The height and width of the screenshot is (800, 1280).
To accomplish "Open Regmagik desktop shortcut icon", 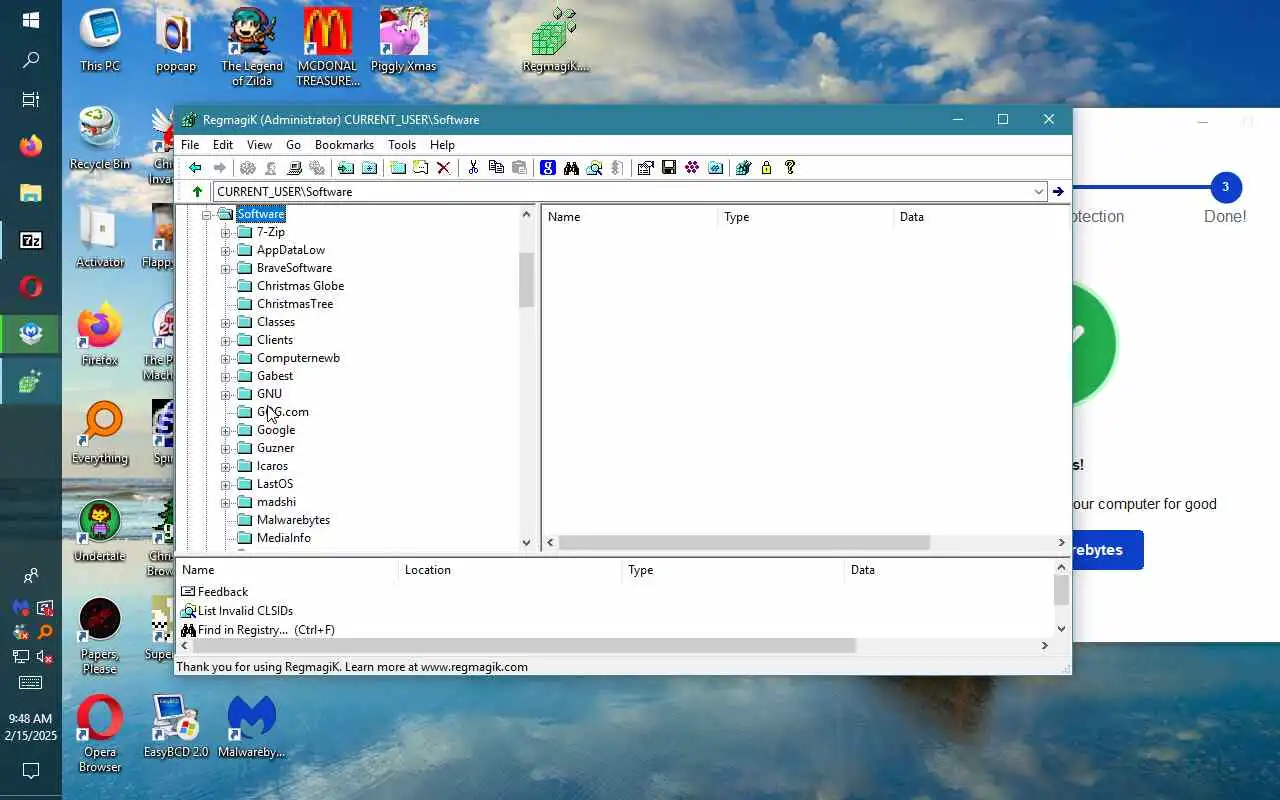I will click(x=555, y=40).
